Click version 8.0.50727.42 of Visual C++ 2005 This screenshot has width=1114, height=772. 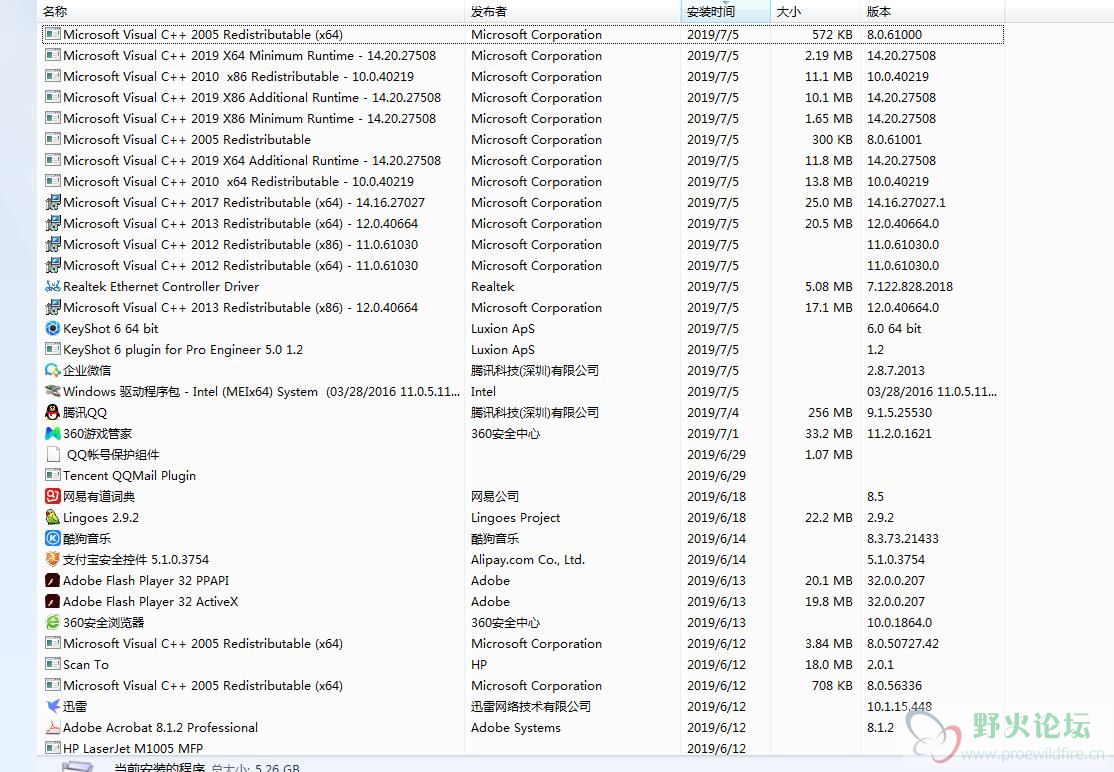coord(903,643)
